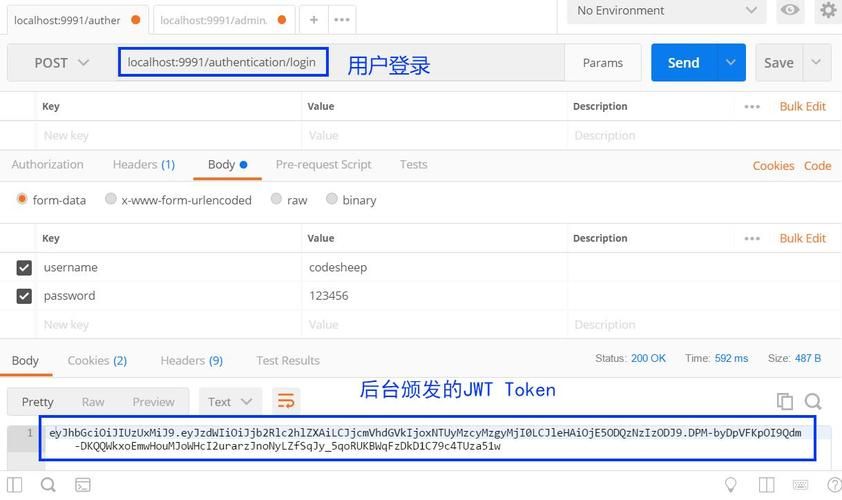Open the tab options ellipsis menu

coord(342,20)
